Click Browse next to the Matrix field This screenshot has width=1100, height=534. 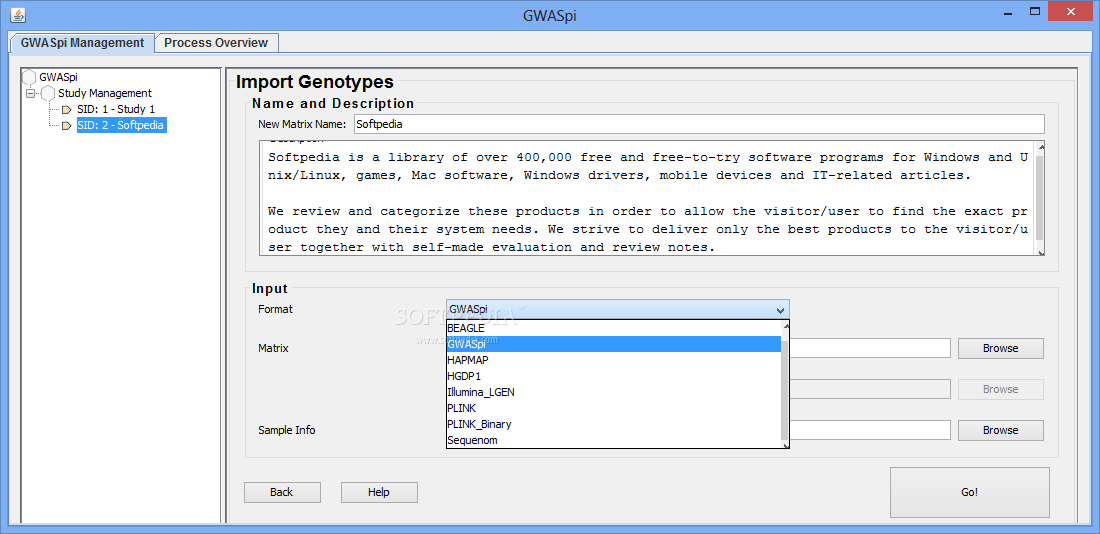click(x=1000, y=348)
